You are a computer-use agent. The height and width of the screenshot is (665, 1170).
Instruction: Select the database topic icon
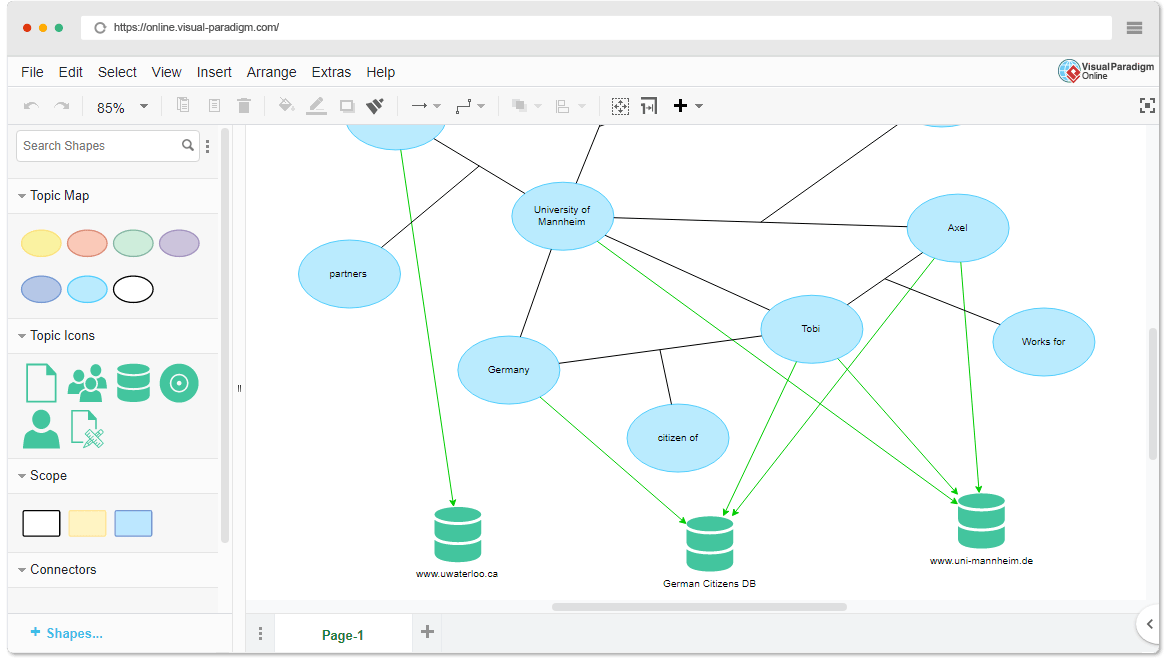[x=133, y=382]
